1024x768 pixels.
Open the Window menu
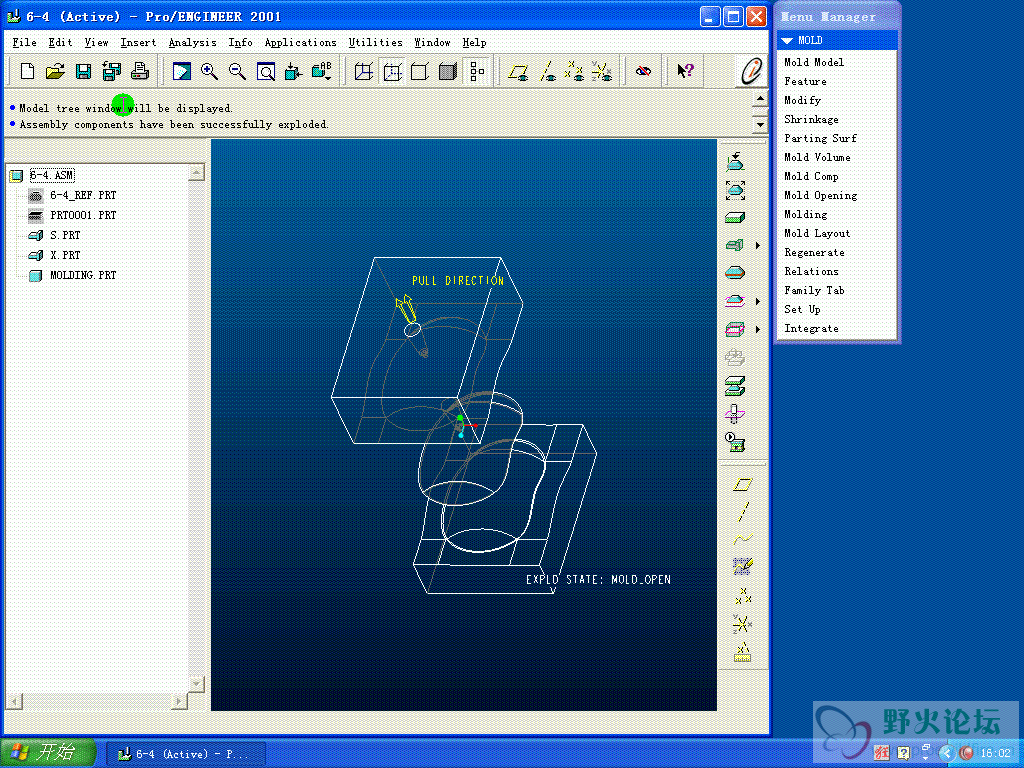pos(432,42)
